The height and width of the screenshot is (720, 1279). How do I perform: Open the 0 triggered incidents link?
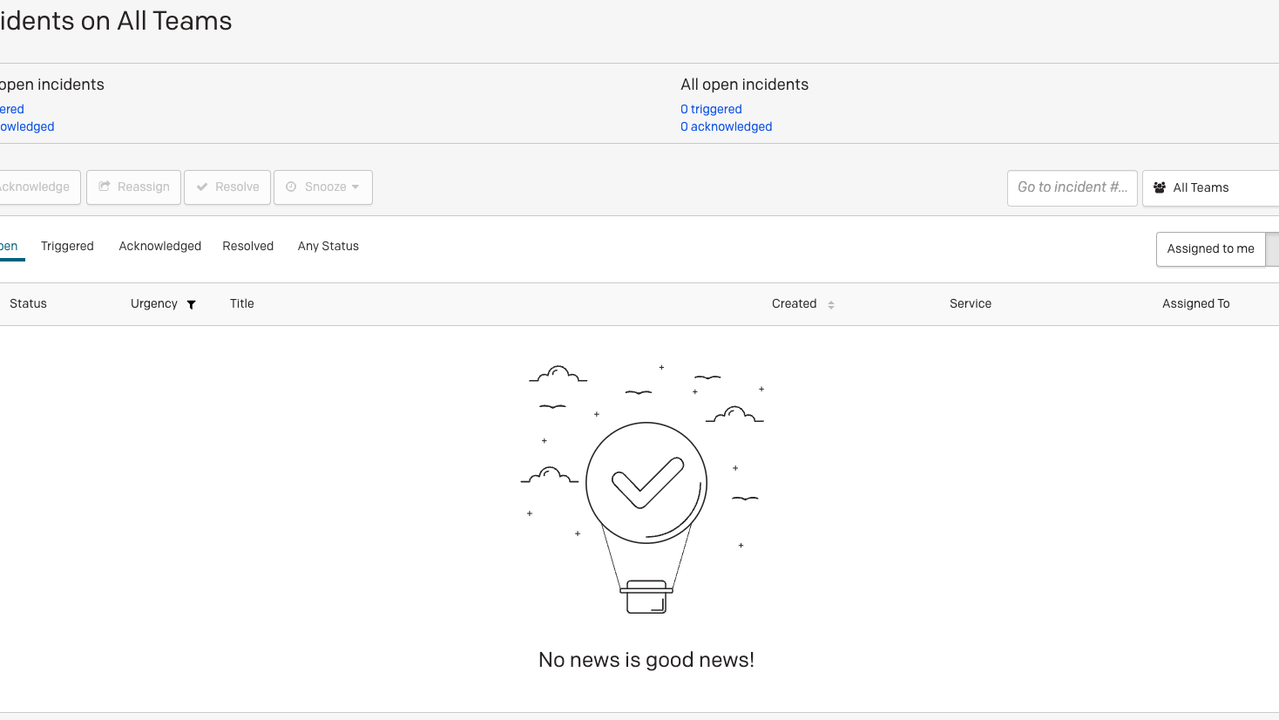coord(711,110)
